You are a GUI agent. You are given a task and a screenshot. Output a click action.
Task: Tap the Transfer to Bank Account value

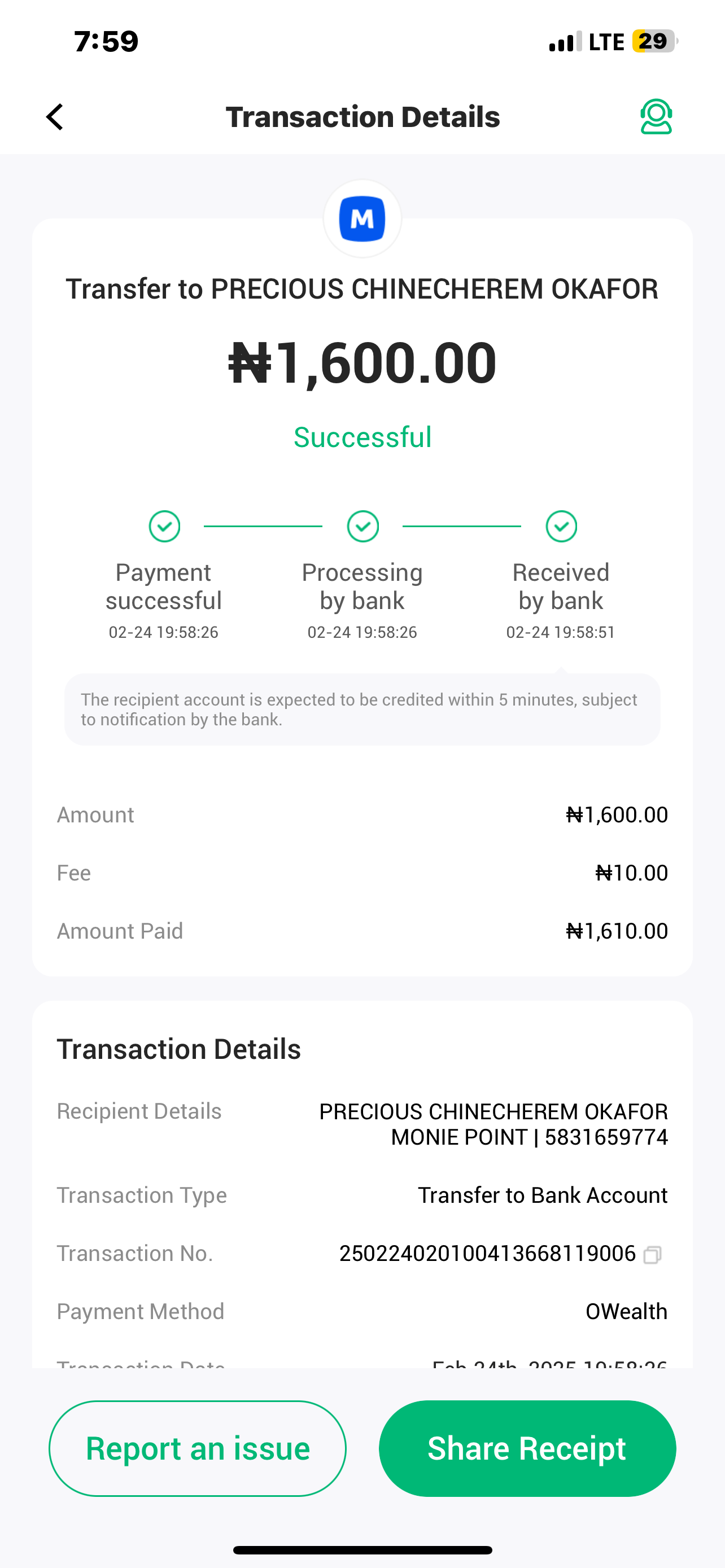(x=543, y=1195)
